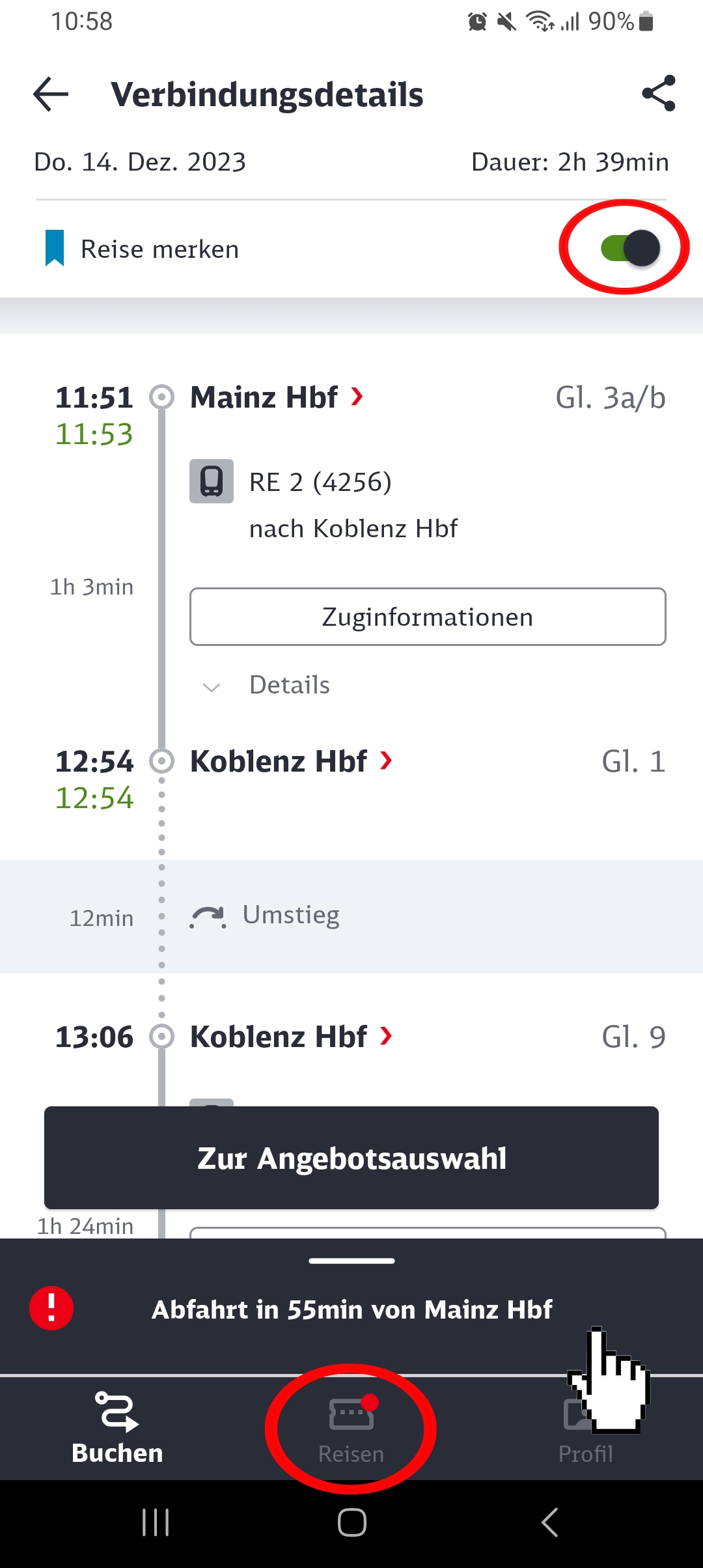
Task: Toggle the Reise merken switch
Action: pyautogui.click(x=631, y=248)
